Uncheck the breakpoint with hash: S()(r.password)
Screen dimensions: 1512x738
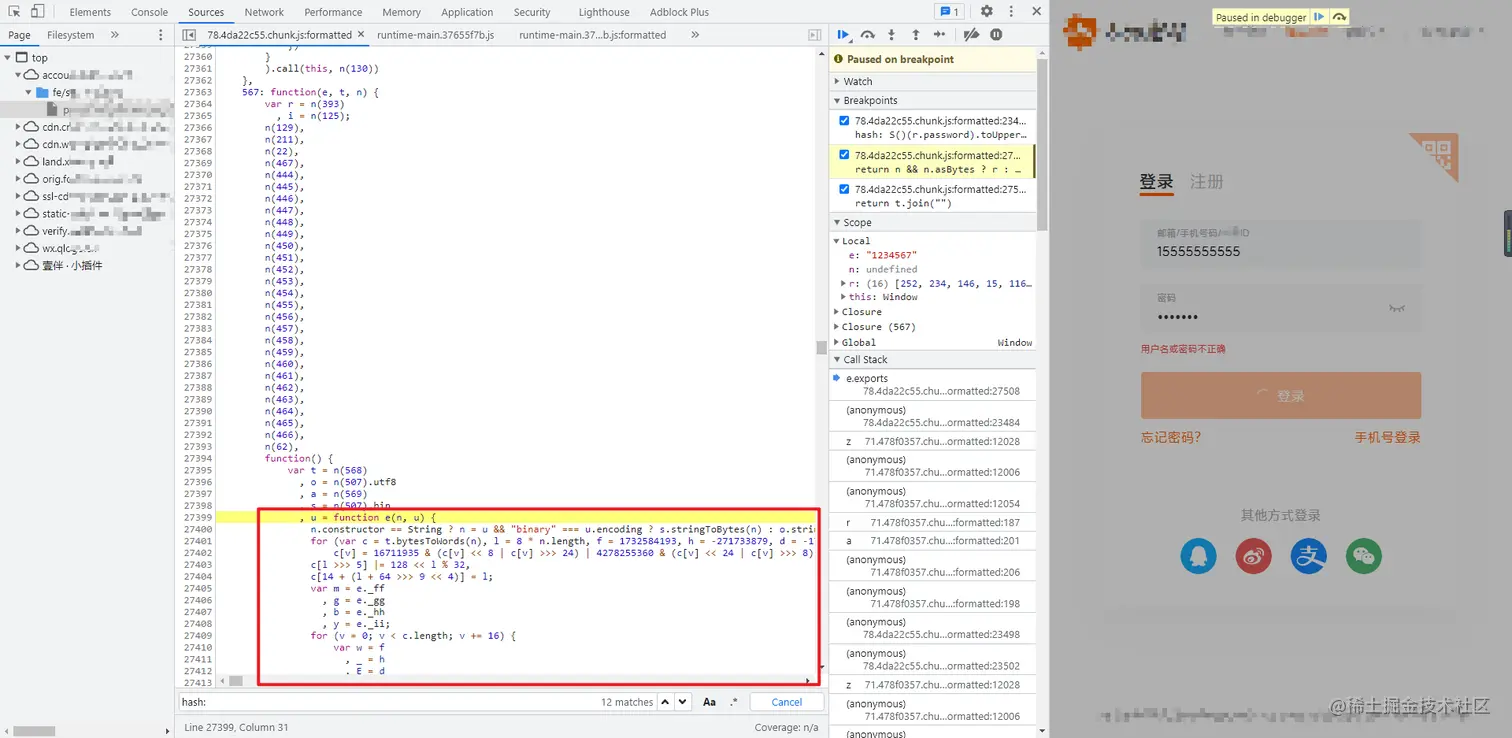pos(844,121)
